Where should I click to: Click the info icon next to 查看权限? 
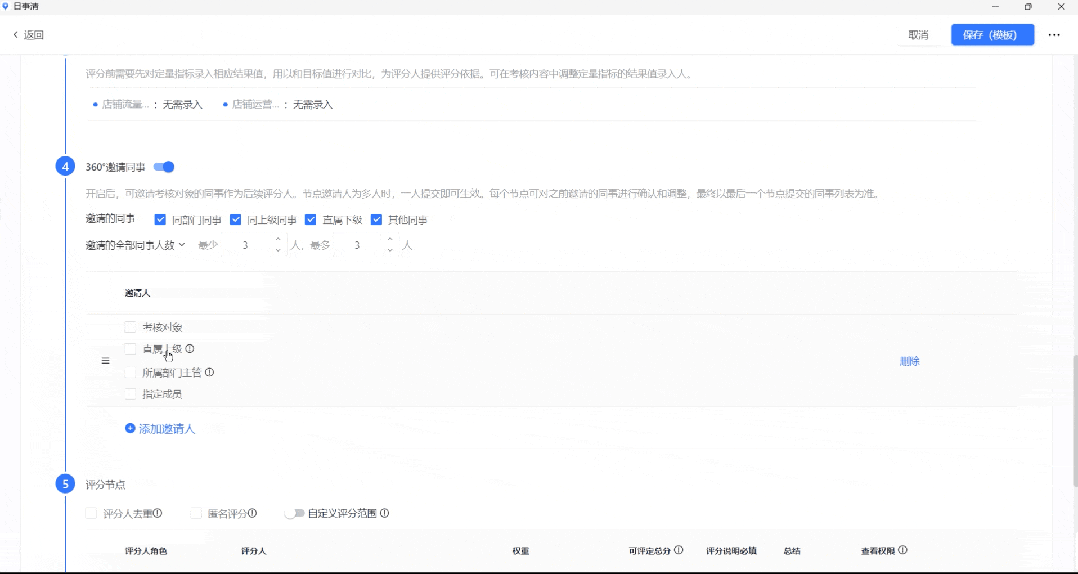(903, 550)
